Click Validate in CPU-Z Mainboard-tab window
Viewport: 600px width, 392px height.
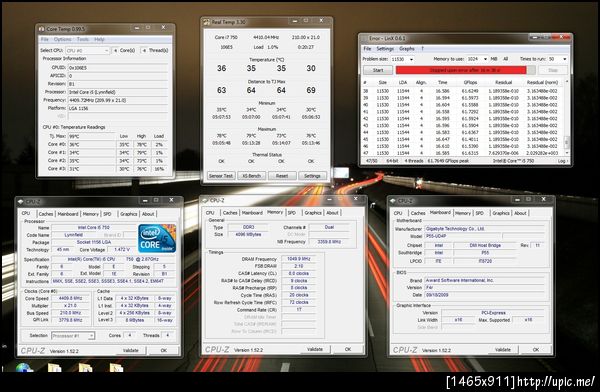tap(503, 349)
